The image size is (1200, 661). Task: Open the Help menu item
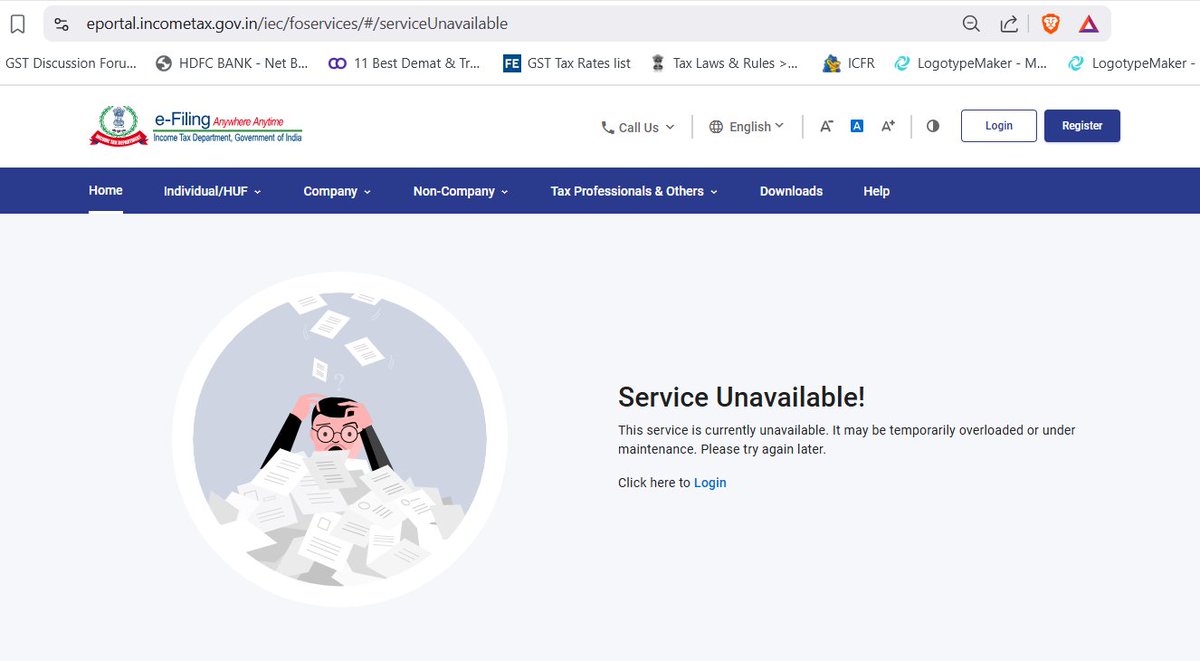[x=876, y=191]
